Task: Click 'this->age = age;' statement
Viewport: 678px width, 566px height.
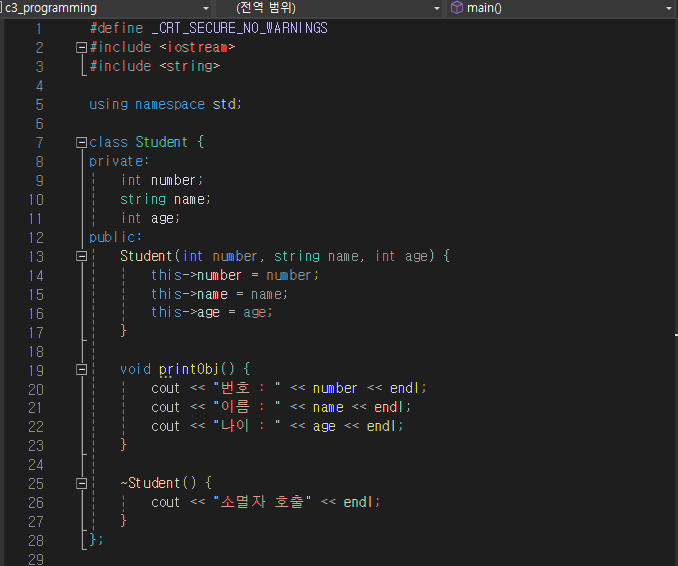Action: pyautogui.click(x=212, y=312)
